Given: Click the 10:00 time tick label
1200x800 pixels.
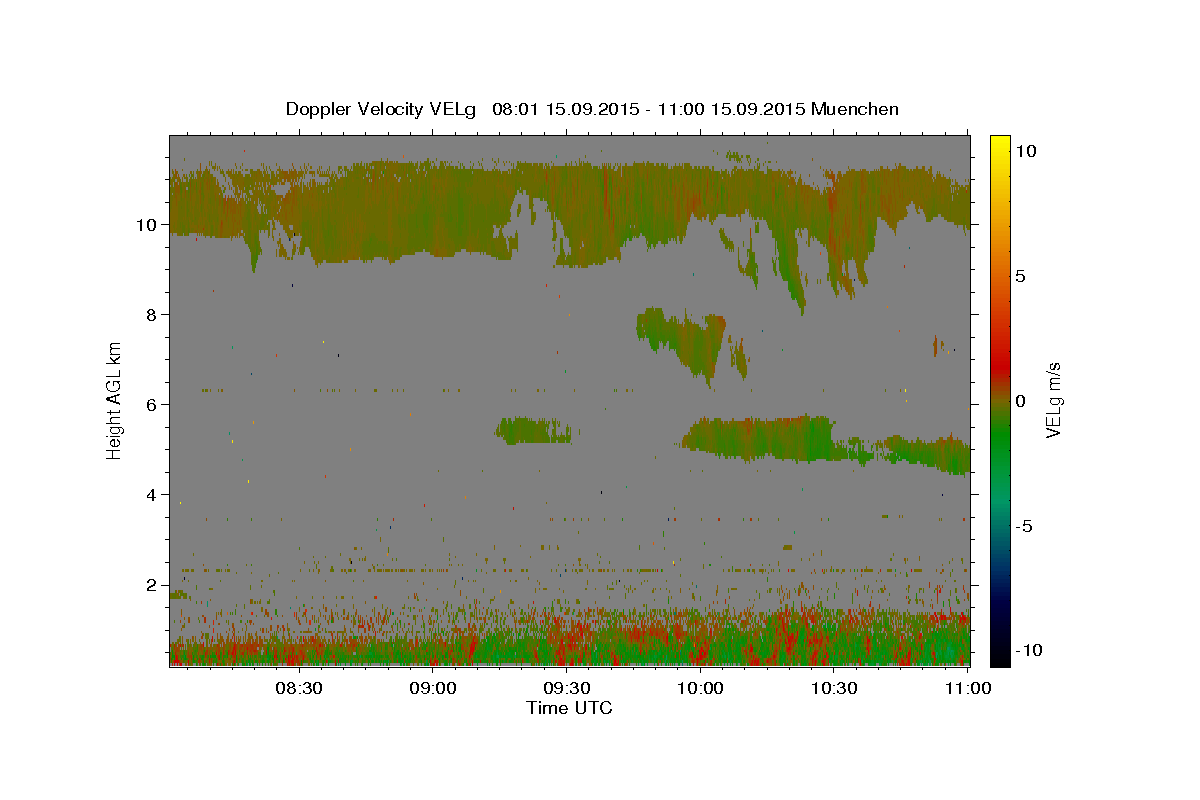Looking at the screenshot, I should [700, 689].
